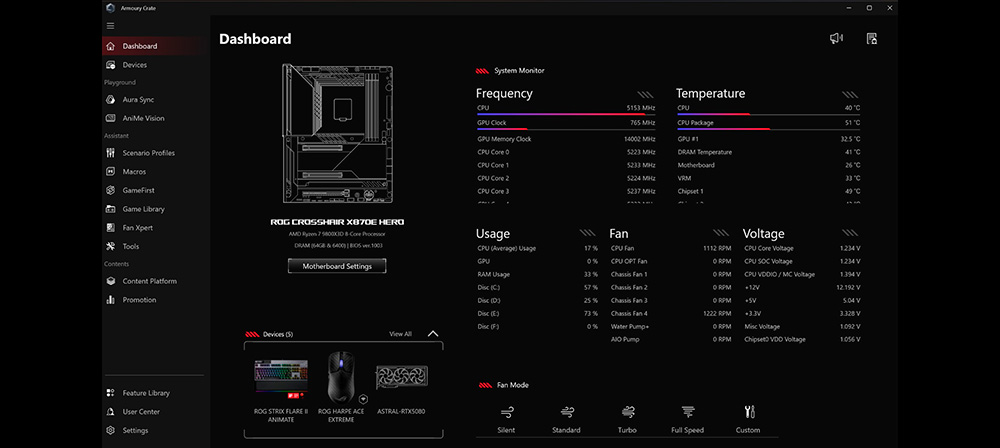
Task: Select the Silent fan mode icon
Action: [x=506, y=412]
